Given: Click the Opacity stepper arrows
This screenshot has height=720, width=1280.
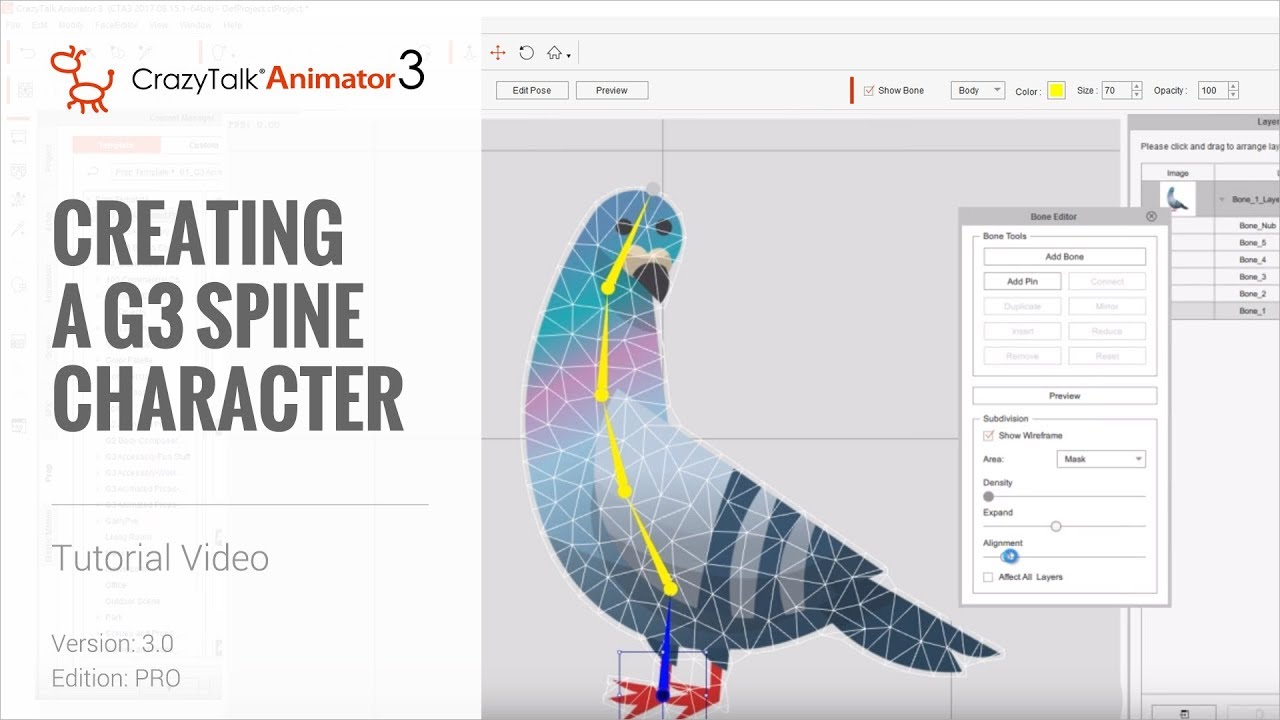Looking at the screenshot, I should (x=1233, y=91).
